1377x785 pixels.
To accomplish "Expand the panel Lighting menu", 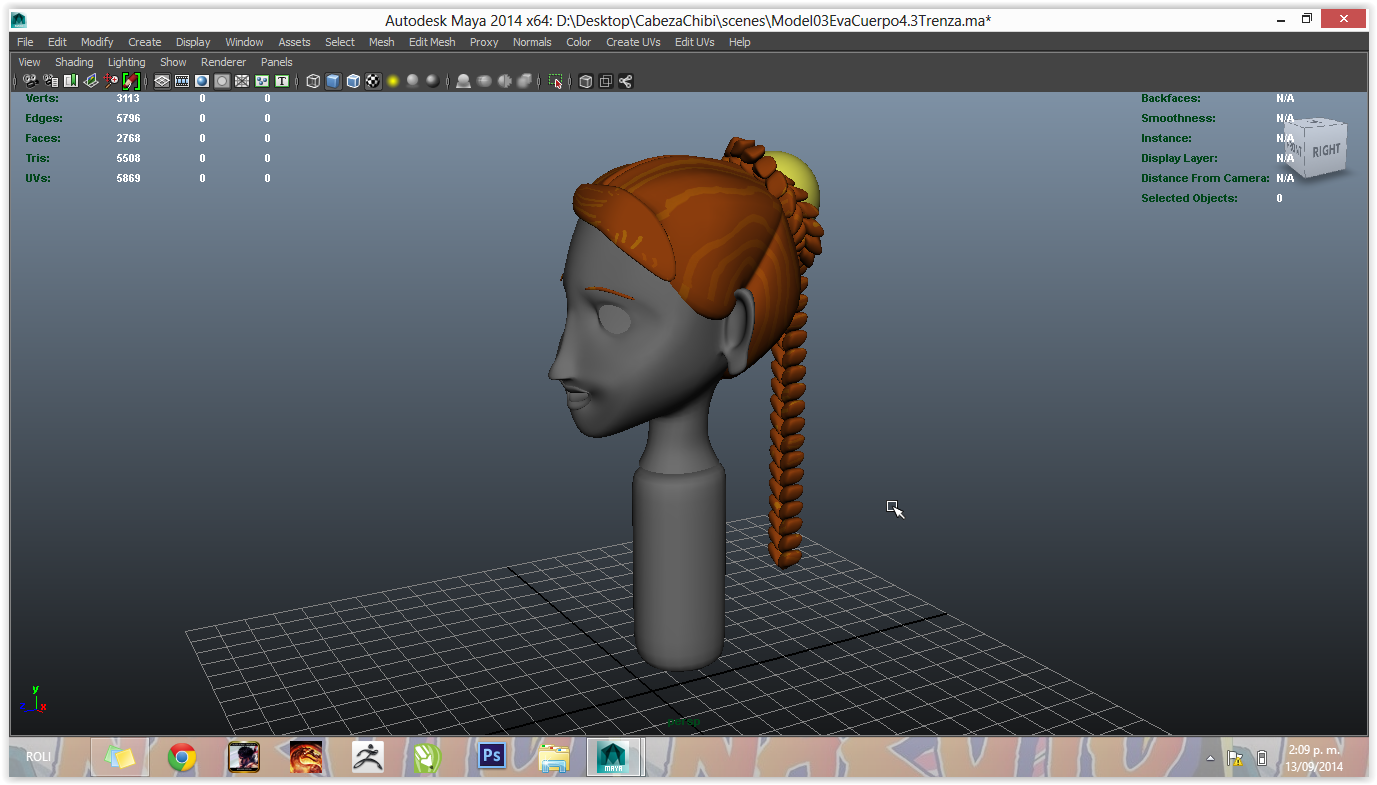I will (126, 62).
